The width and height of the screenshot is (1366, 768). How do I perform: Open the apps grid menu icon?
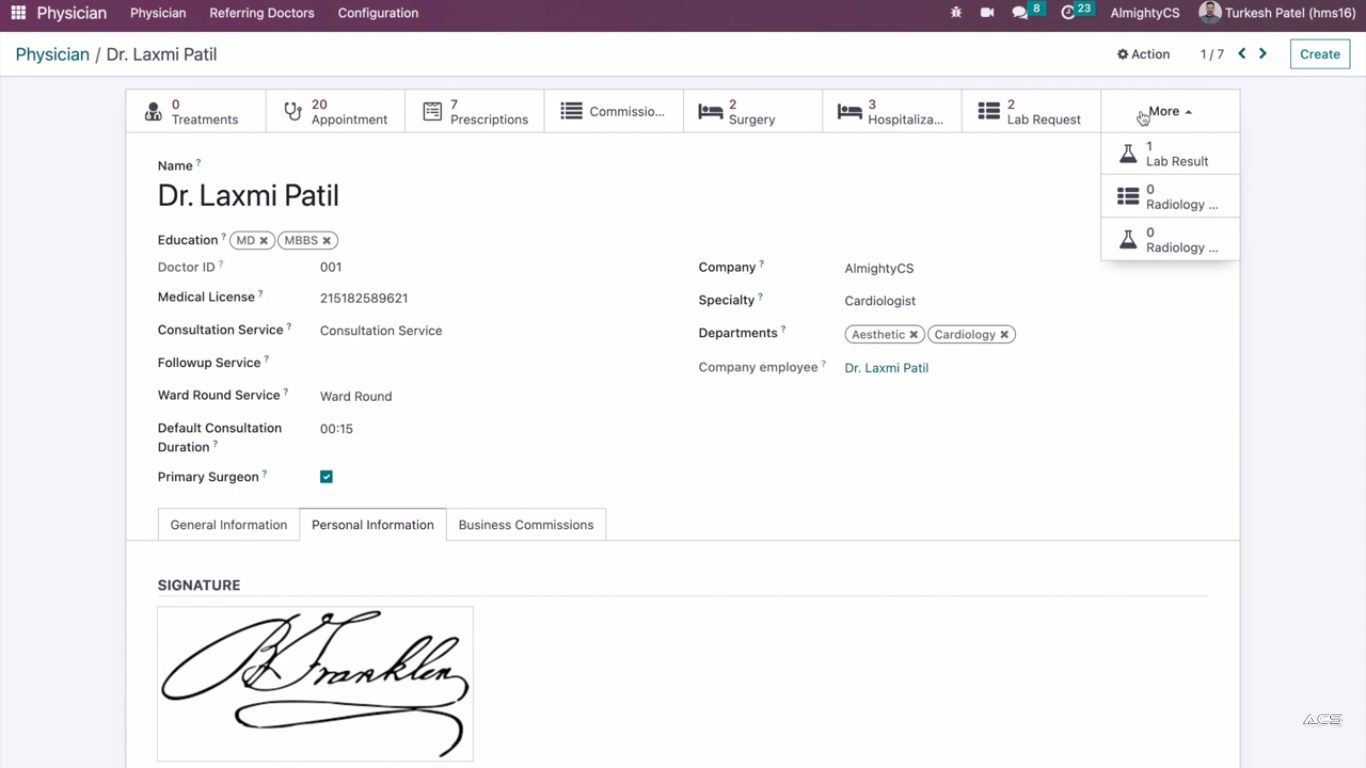(x=18, y=13)
